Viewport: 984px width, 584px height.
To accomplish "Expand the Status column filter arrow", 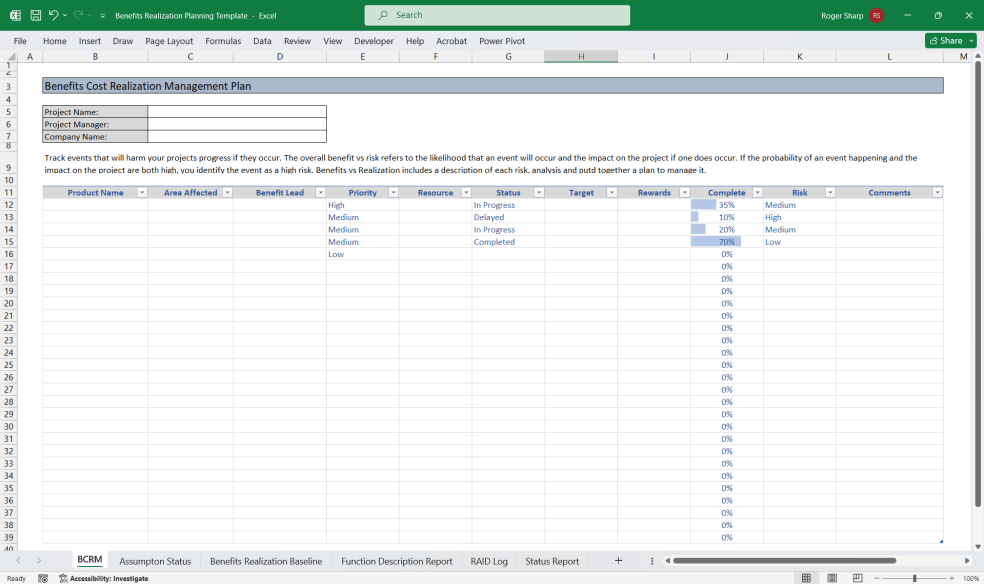I will [537, 192].
